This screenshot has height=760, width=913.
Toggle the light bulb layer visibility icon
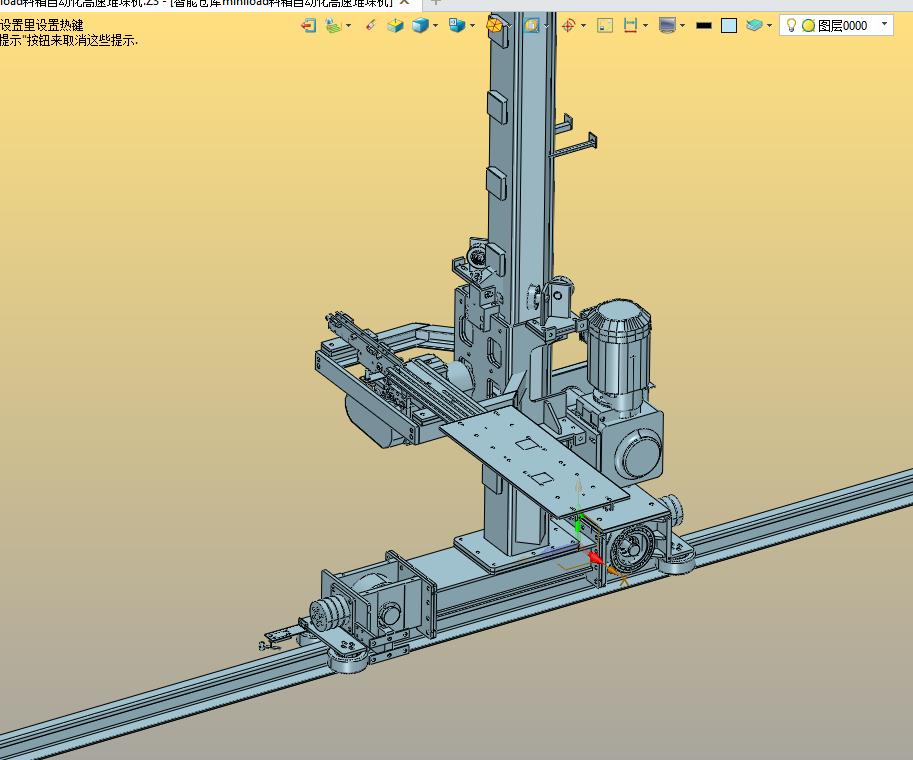(x=791, y=25)
